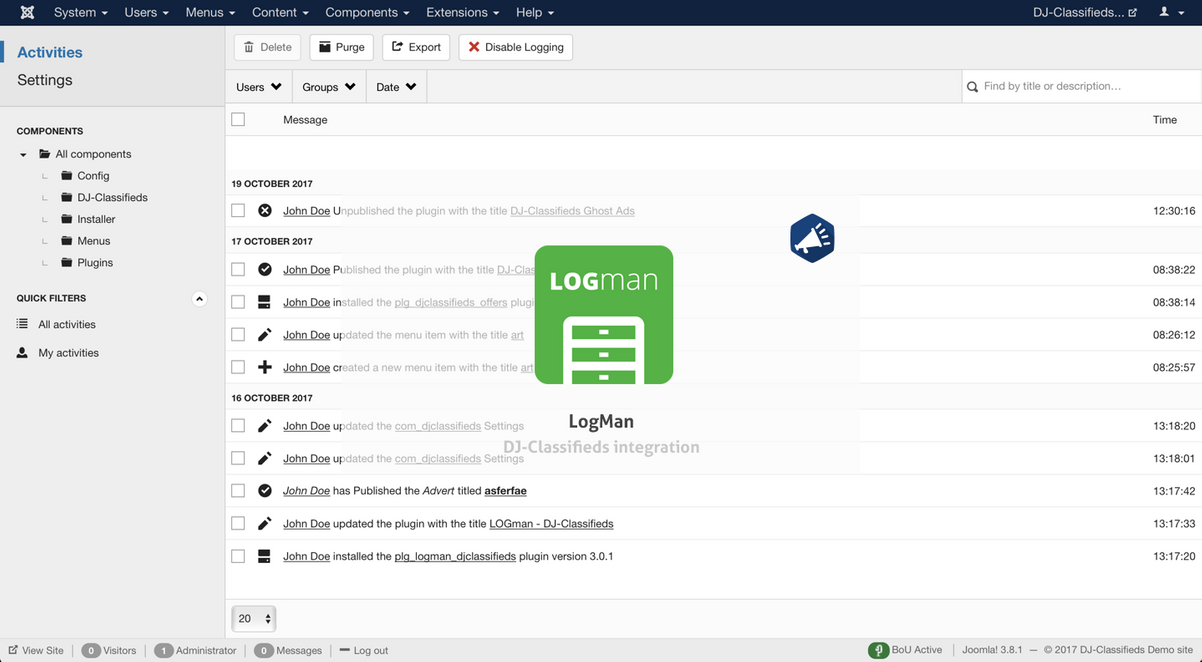Open the Content menu
Image resolution: width=1202 pixels, height=662 pixels.
(281, 12)
